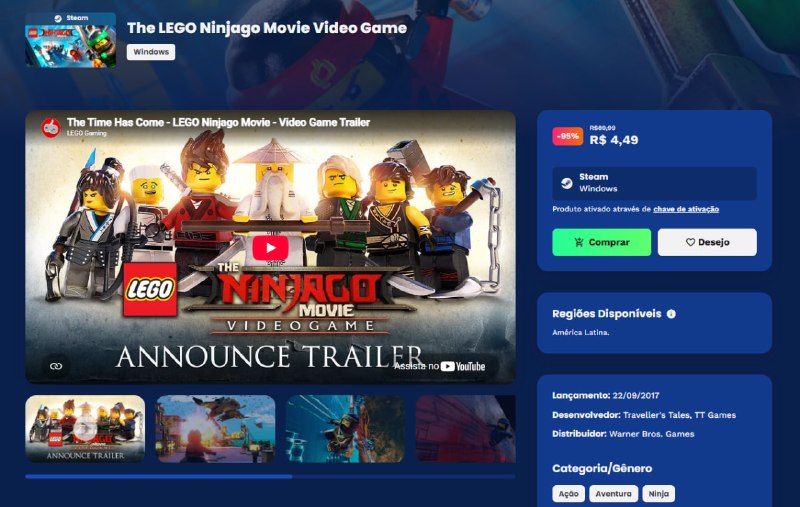Open the second screenshot thumbnail with explosion

[x=215, y=428]
